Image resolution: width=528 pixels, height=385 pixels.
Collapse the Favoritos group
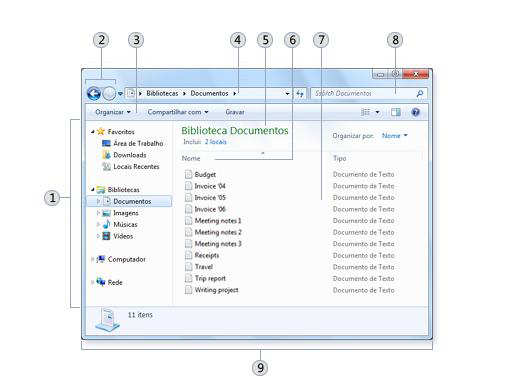(x=93, y=132)
